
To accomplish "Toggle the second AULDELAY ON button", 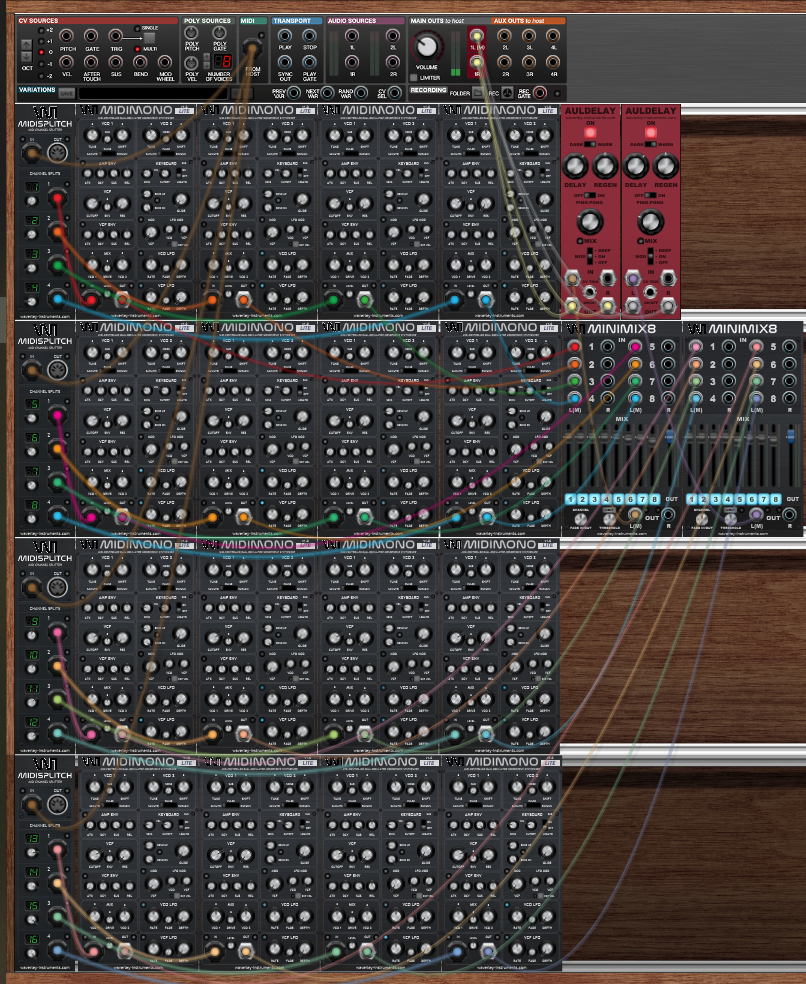I will click(x=651, y=132).
